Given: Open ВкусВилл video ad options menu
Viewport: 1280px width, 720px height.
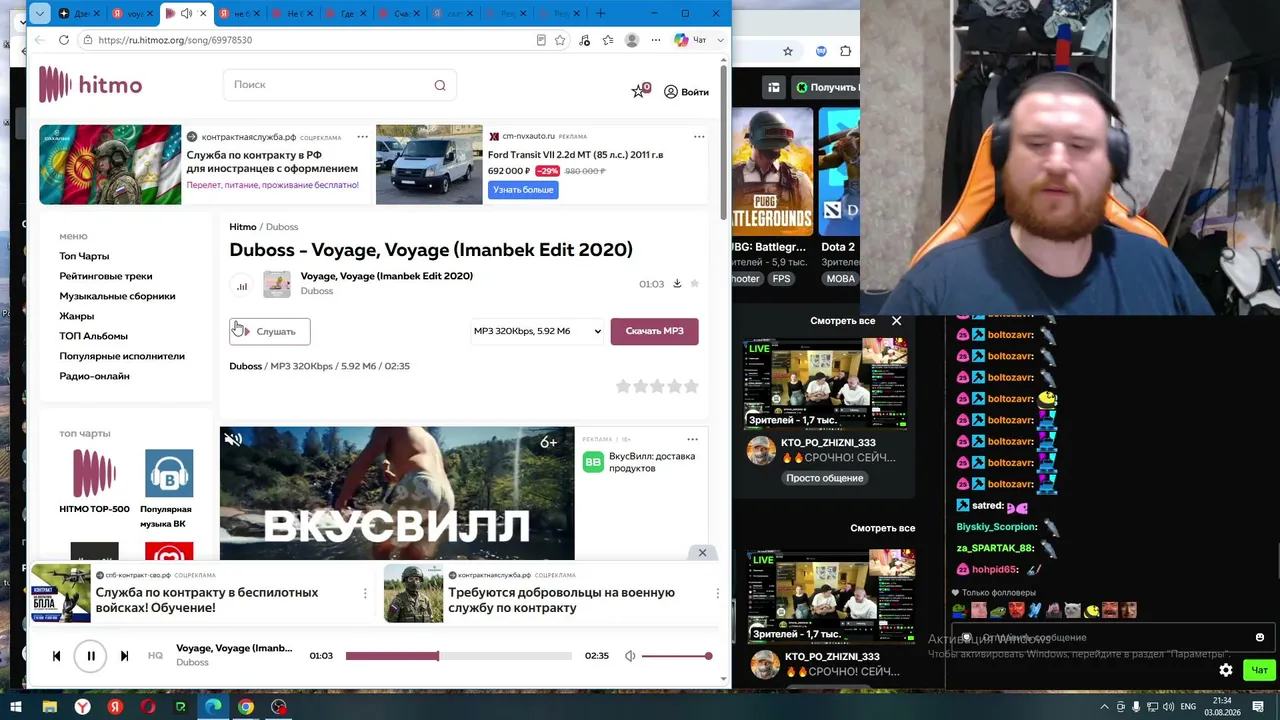Looking at the screenshot, I should (x=692, y=439).
